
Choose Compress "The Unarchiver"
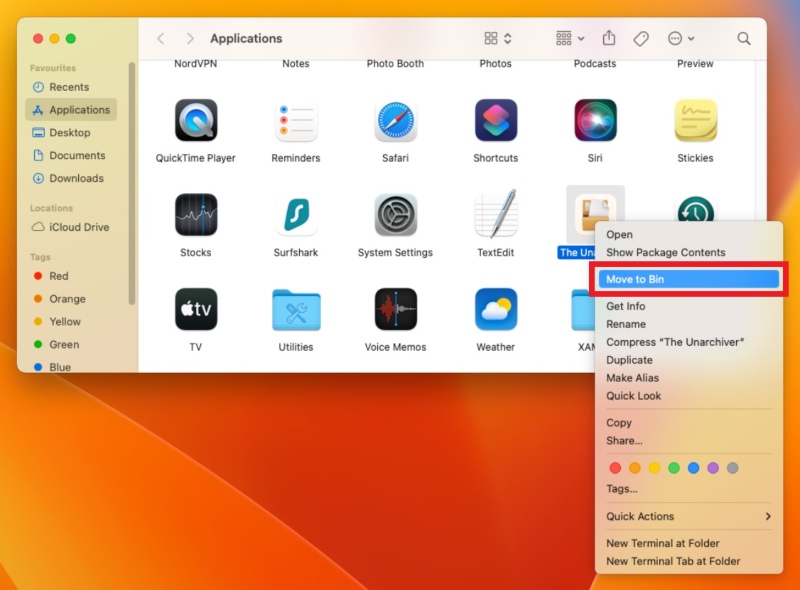tap(688, 342)
